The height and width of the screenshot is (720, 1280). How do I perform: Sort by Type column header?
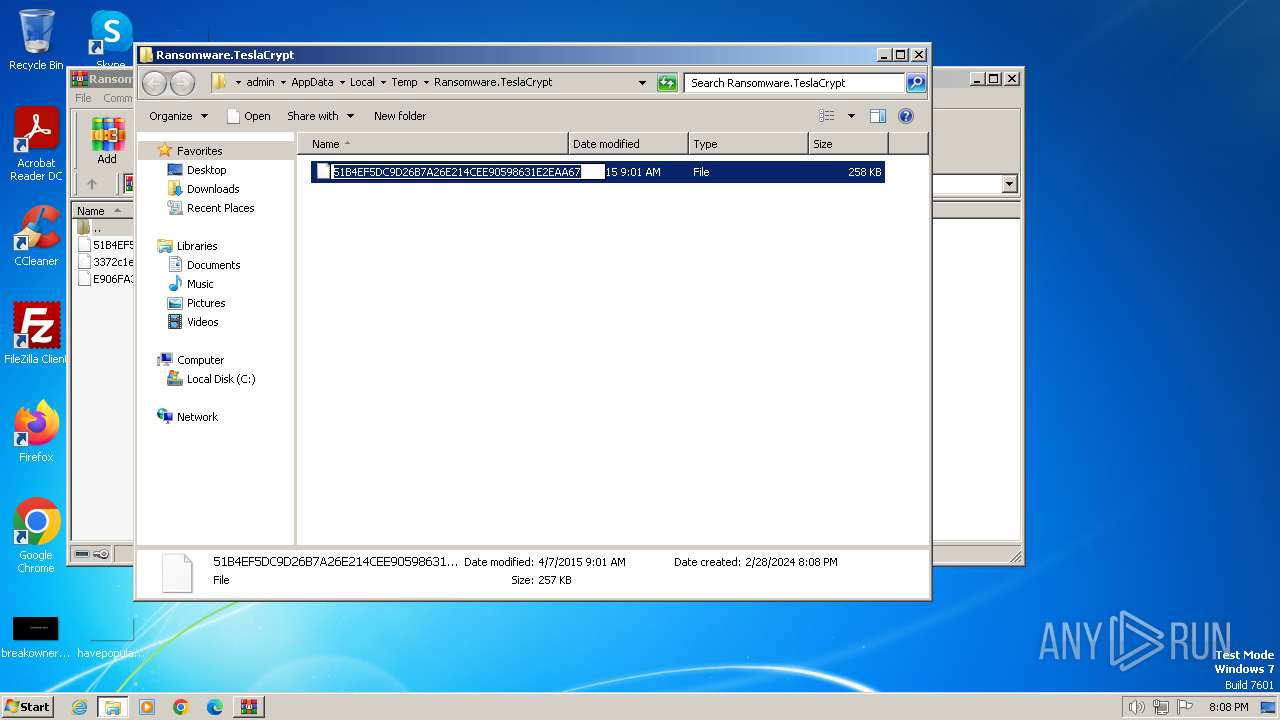click(748, 144)
